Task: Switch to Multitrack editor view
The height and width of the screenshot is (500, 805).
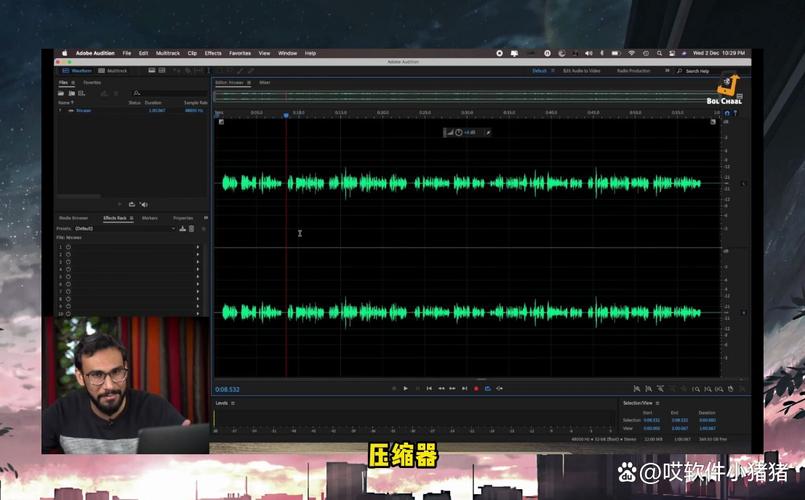Action: pyautogui.click(x=113, y=70)
